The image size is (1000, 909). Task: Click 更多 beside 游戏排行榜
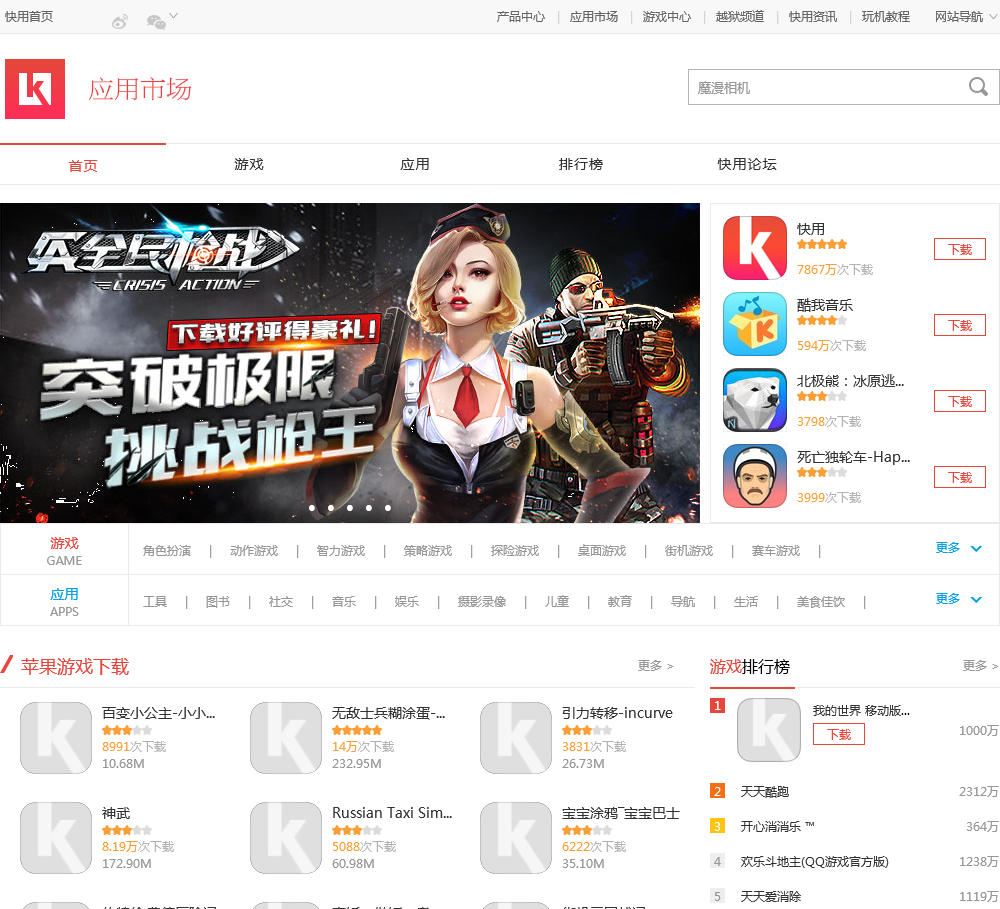point(980,666)
